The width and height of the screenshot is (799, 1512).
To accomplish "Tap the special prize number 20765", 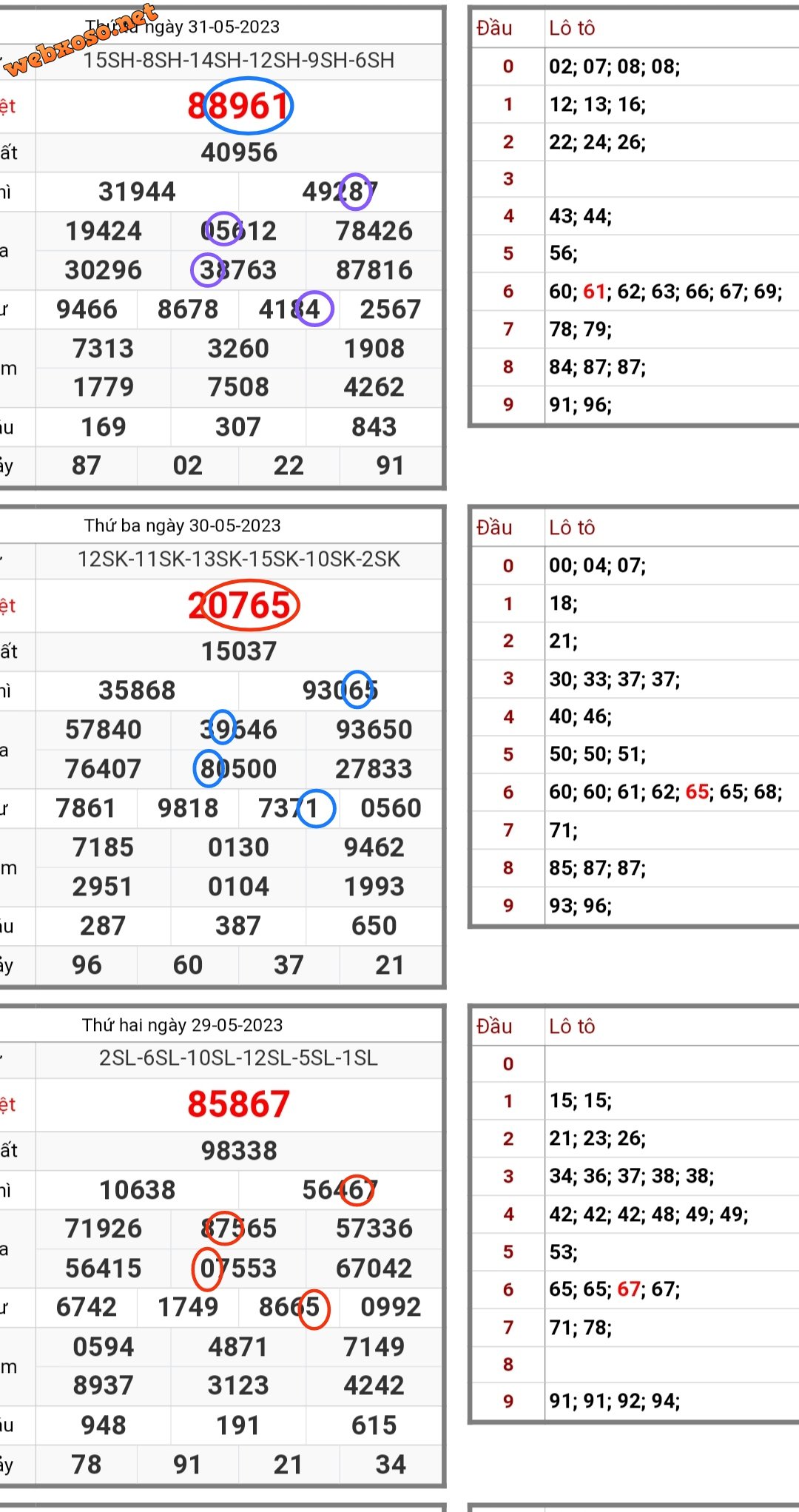I will [x=238, y=605].
